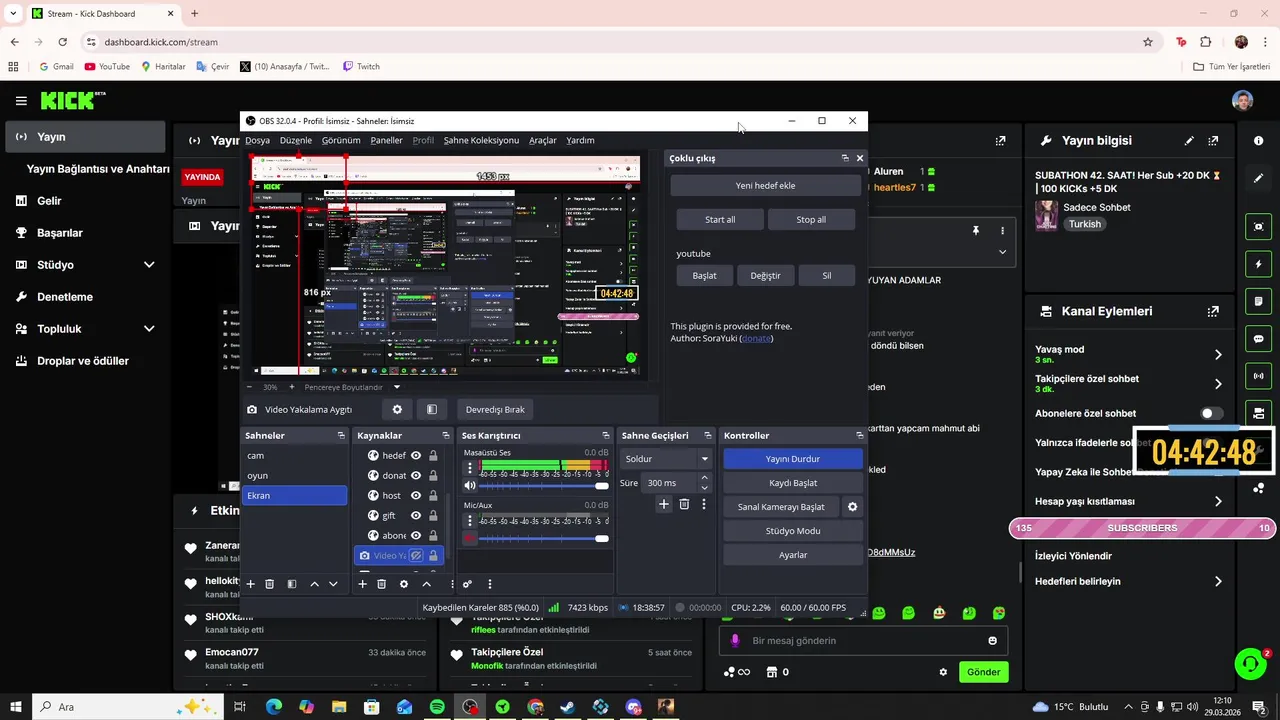Open Yavaş mod settings chevron

pyautogui.click(x=1218, y=355)
